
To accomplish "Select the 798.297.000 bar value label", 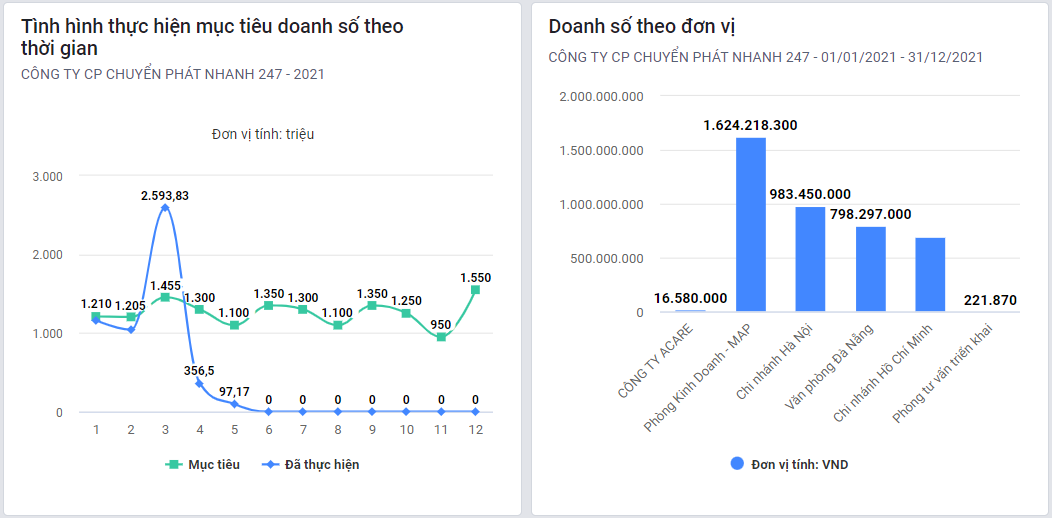I will point(871,215).
